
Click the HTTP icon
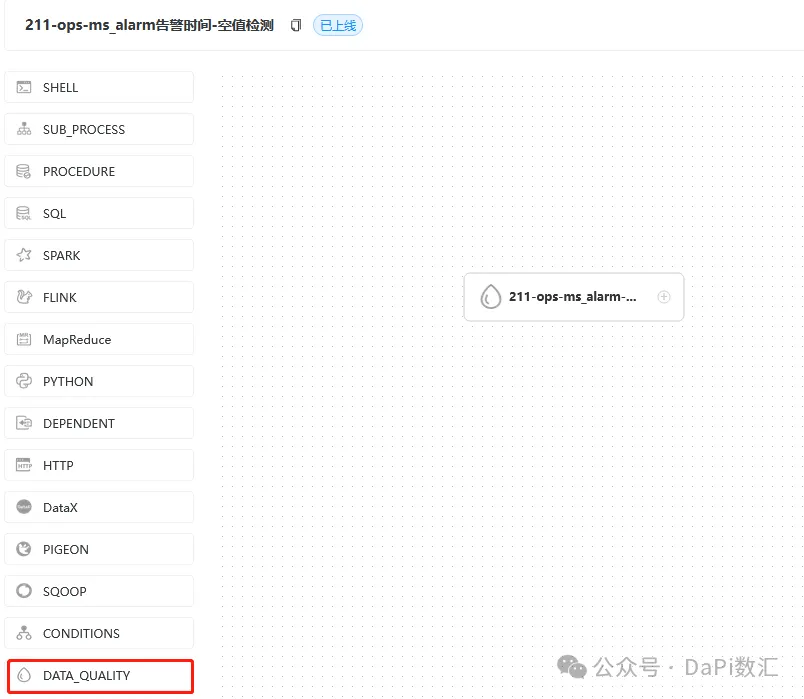(x=24, y=465)
